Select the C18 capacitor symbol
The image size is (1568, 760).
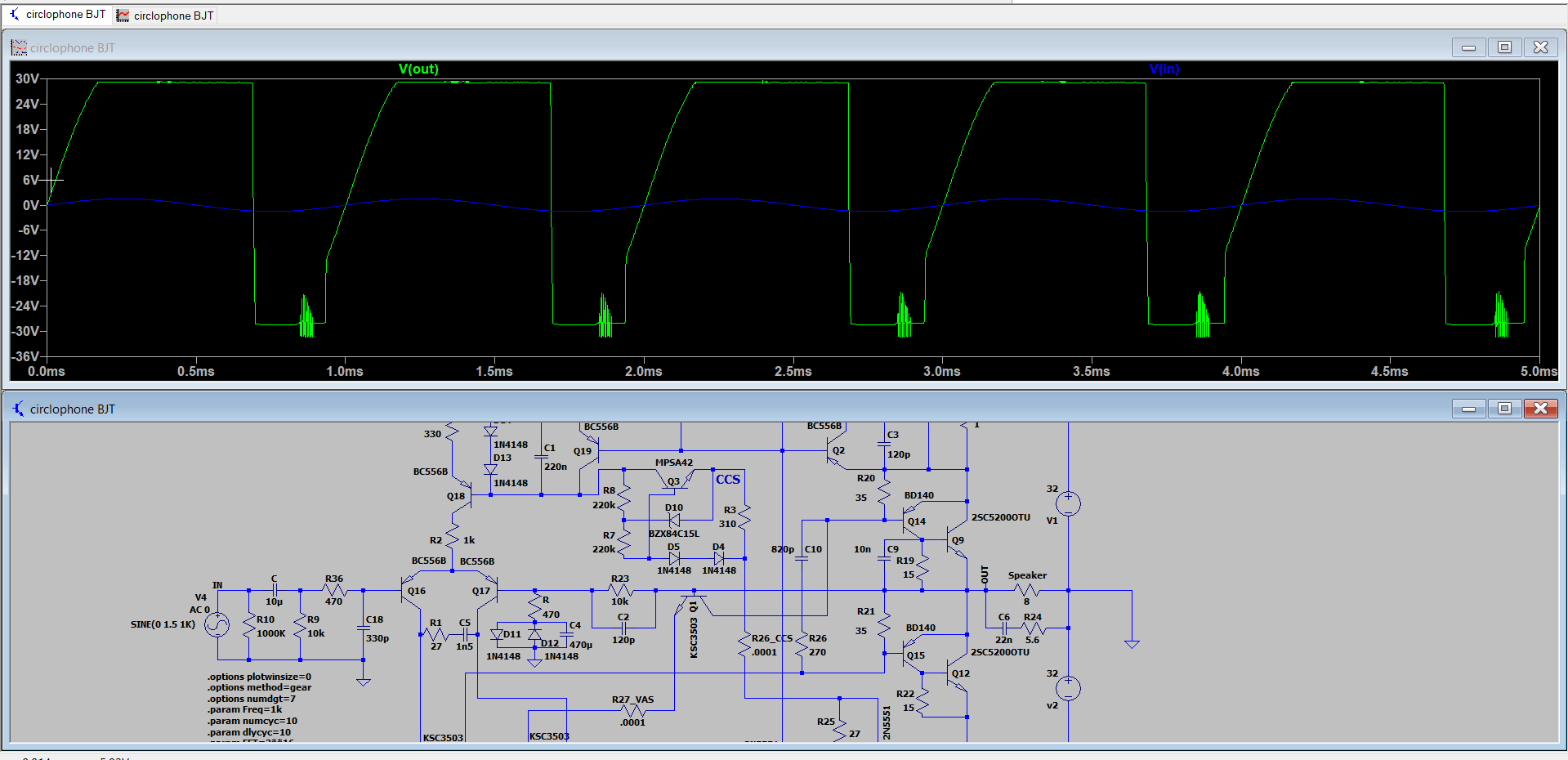[x=364, y=628]
